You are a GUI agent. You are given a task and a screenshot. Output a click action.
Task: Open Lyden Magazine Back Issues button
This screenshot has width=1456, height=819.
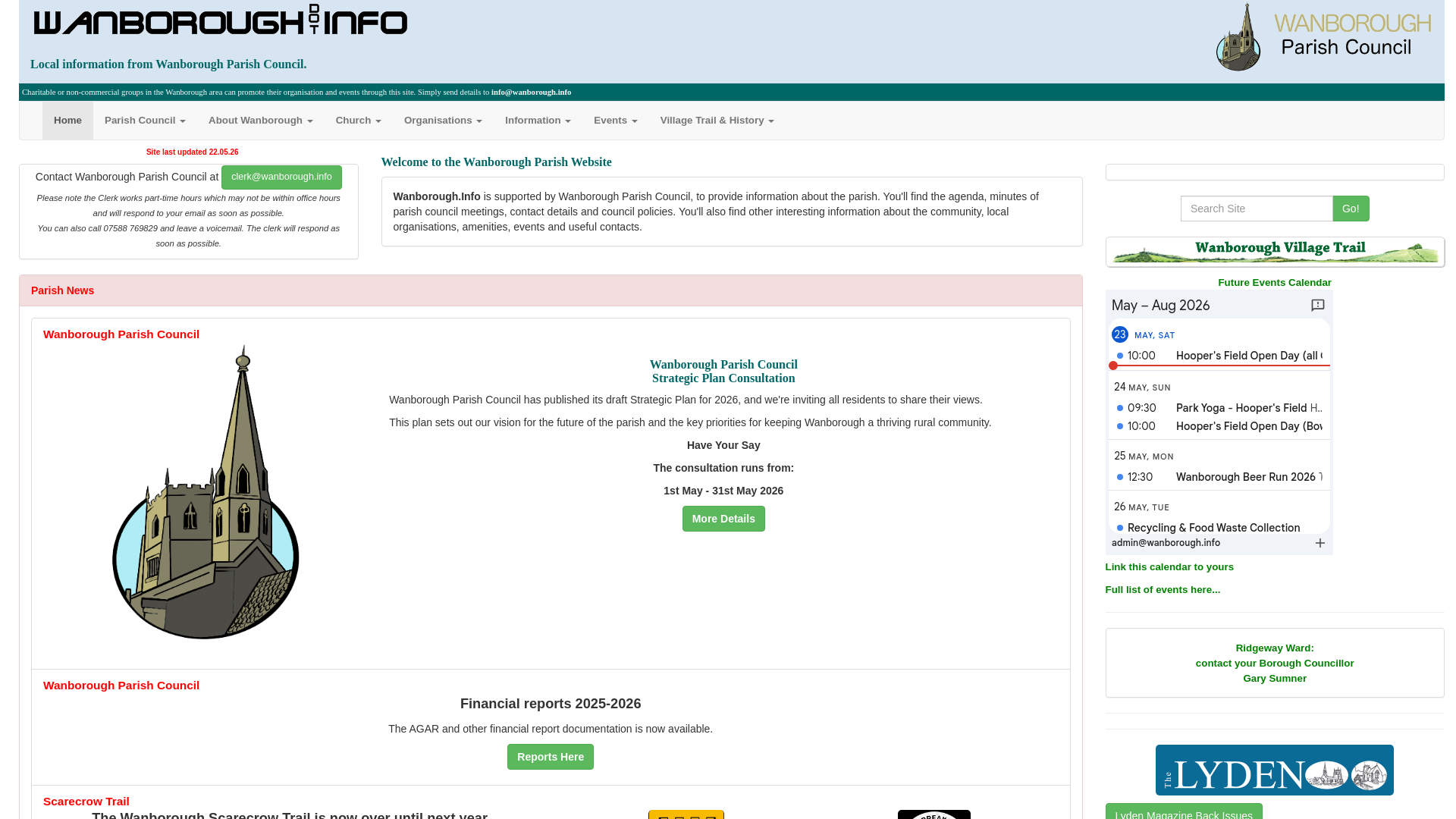pyautogui.click(x=1184, y=811)
